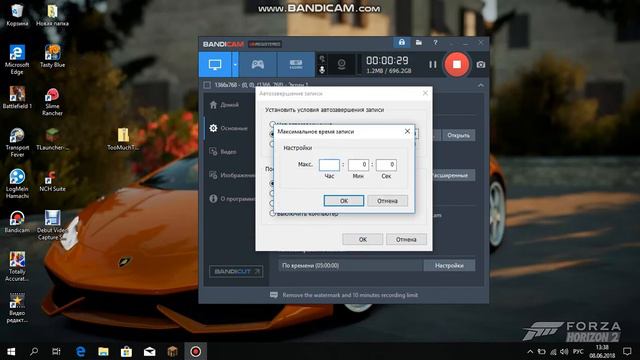Select the NCH Suite desktop shortcut
Viewport: 640px width, 360px height.
point(52,181)
